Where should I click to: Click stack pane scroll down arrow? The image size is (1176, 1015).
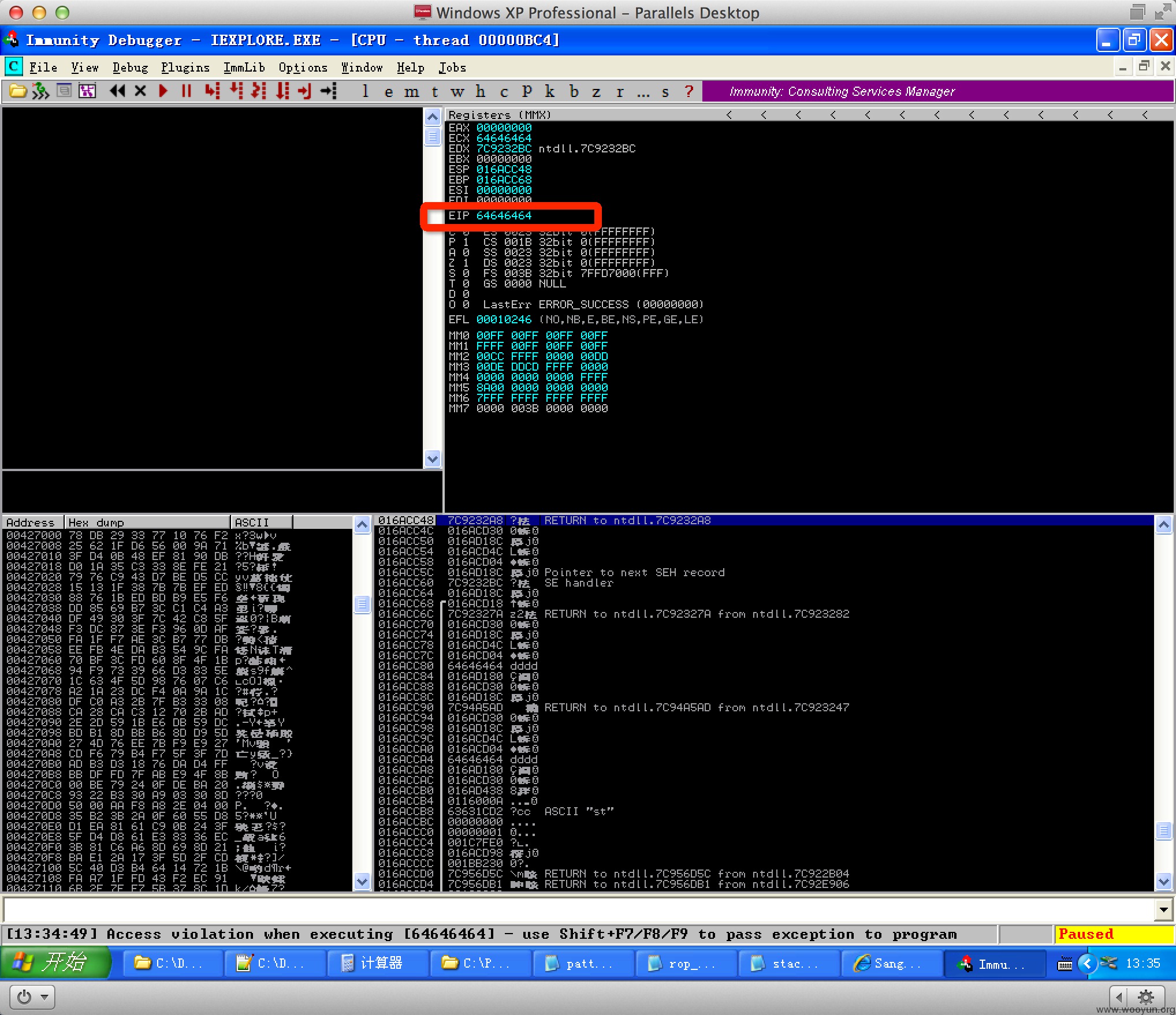pyautogui.click(x=1164, y=882)
